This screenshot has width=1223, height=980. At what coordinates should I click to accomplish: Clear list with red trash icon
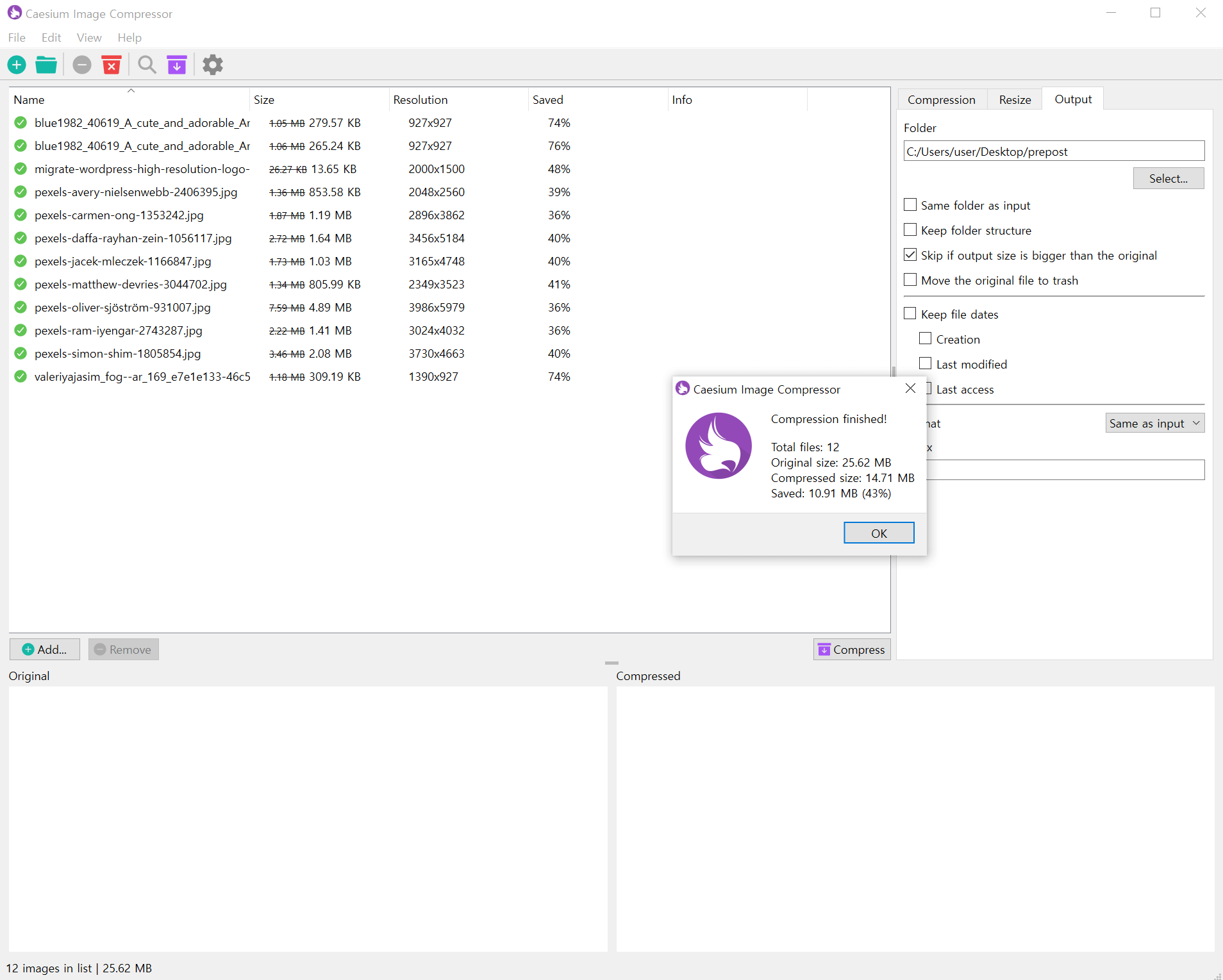112,65
